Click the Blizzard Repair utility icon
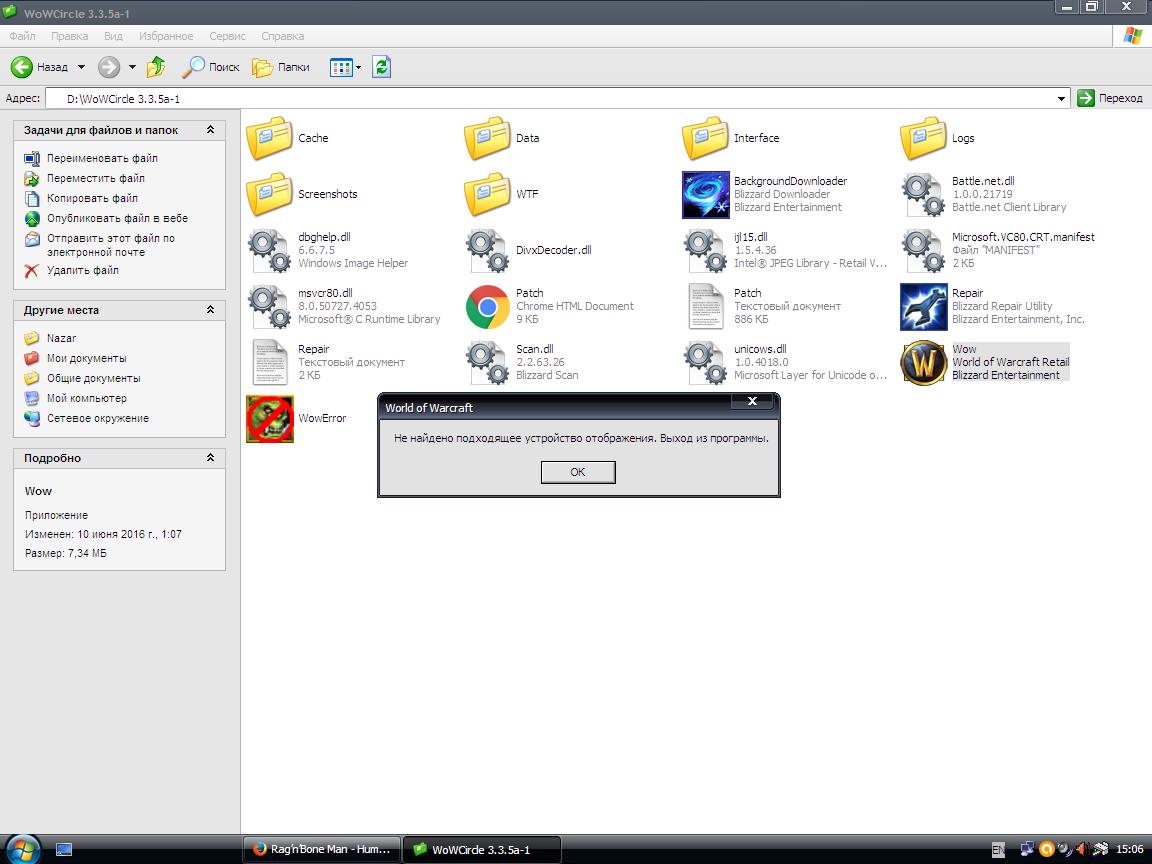Image resolution: width=1152 pixels, height=864 pixels. [x=923, y=306]
